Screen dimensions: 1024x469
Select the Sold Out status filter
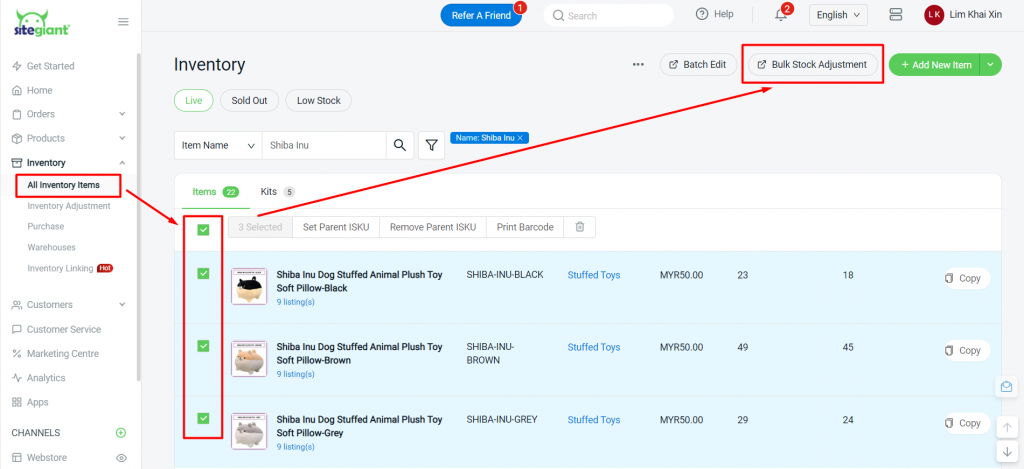249,101
